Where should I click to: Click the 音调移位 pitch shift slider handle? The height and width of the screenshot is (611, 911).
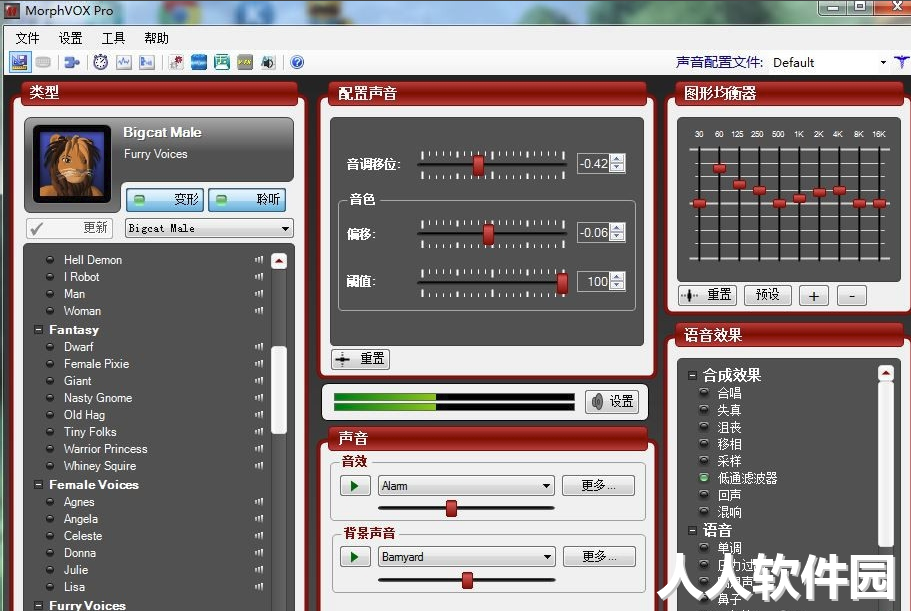[x=479, y=165]
